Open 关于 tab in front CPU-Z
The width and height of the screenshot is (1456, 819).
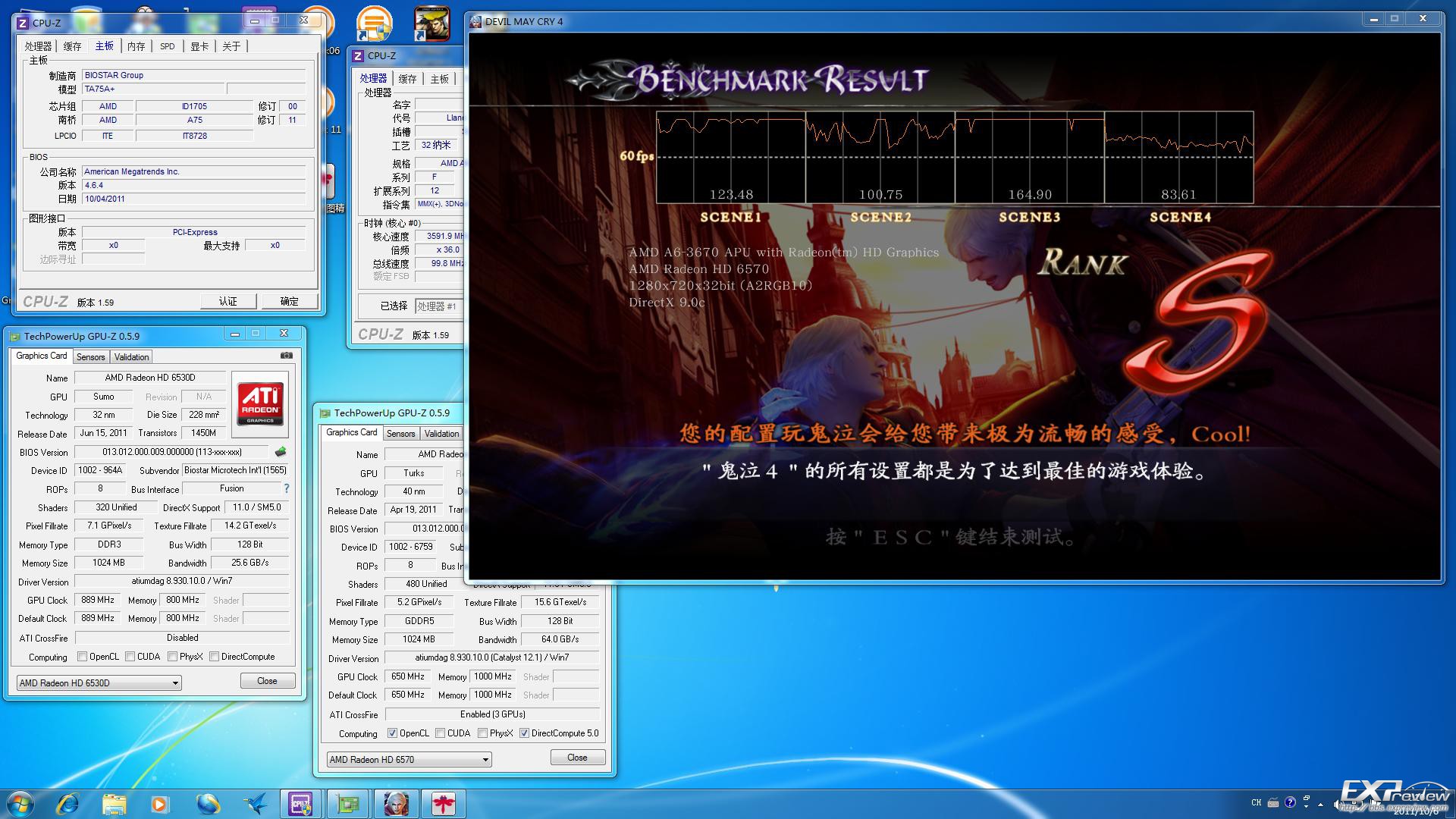coord(231,46)
